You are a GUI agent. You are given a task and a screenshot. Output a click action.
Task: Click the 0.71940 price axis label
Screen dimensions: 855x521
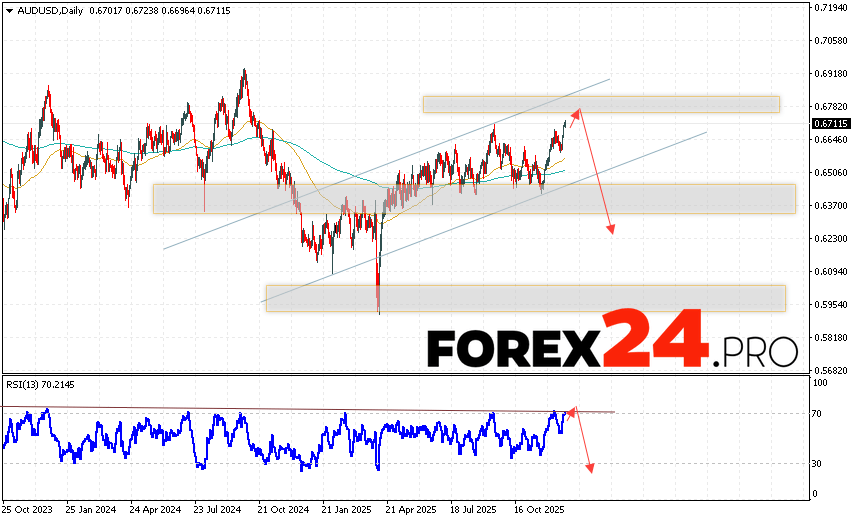(831, 8)
